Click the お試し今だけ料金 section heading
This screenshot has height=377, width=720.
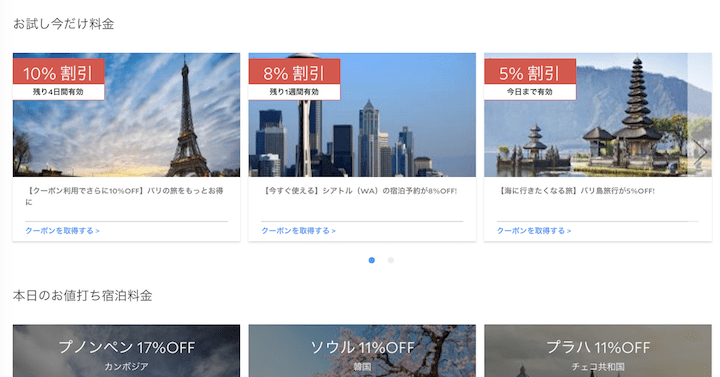pos(63,24)
